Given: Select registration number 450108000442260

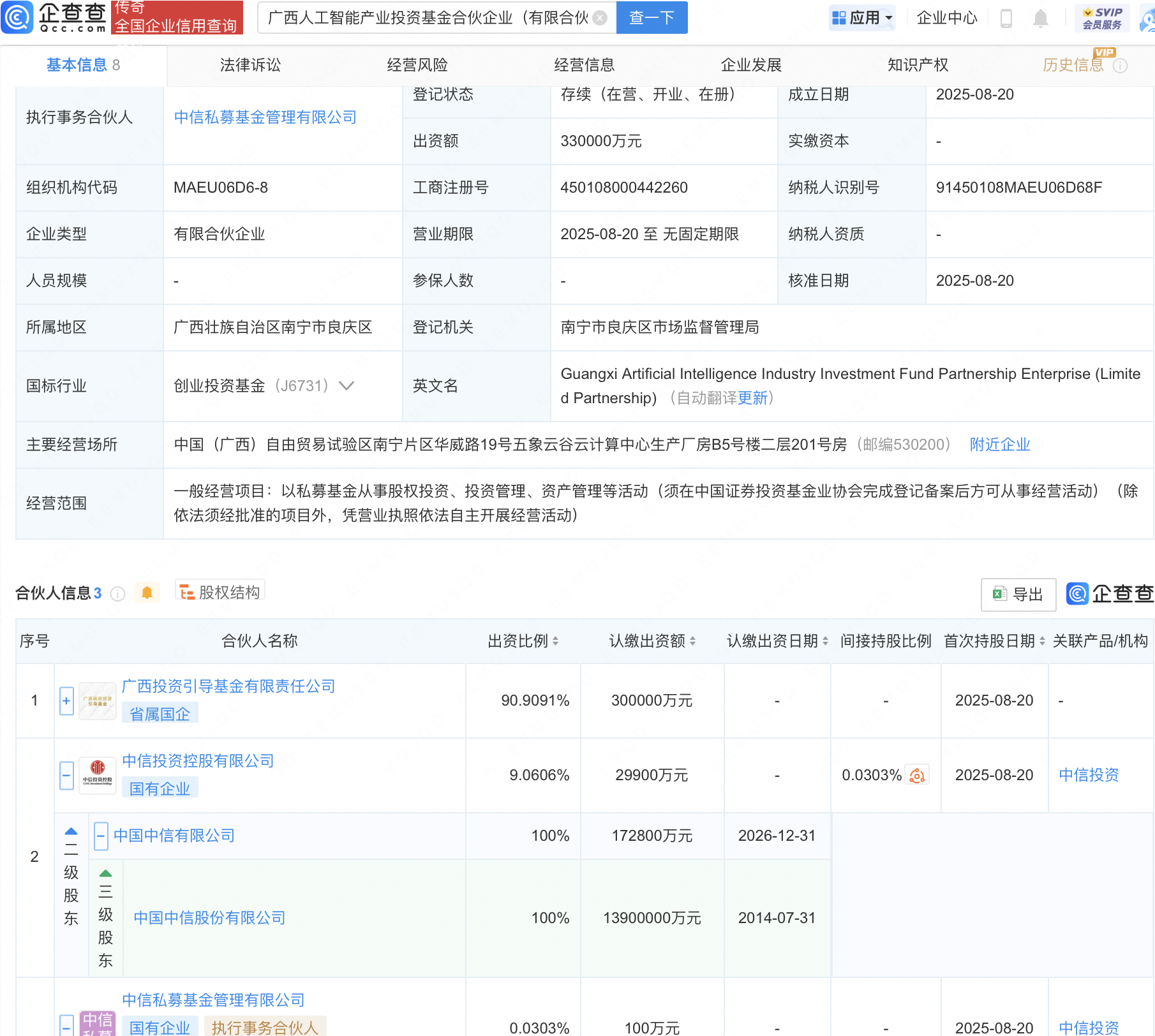Looking at the screenshot, I should 624,188.
